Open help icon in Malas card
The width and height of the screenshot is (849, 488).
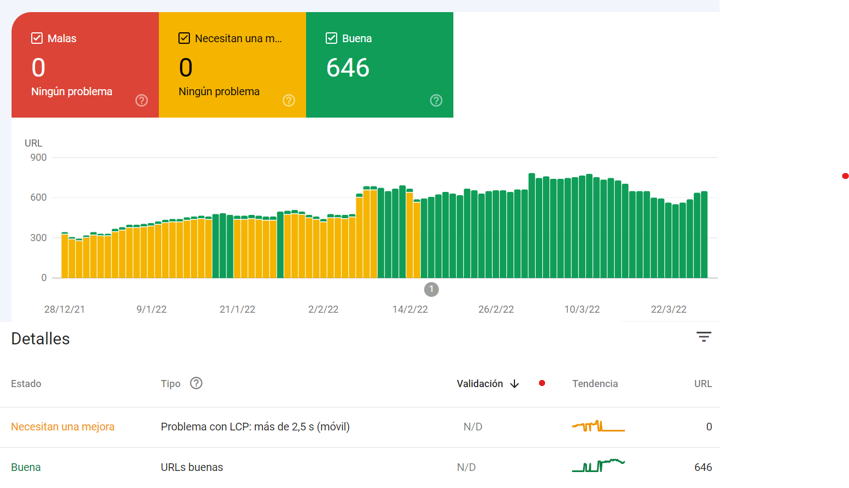[141, 100]
